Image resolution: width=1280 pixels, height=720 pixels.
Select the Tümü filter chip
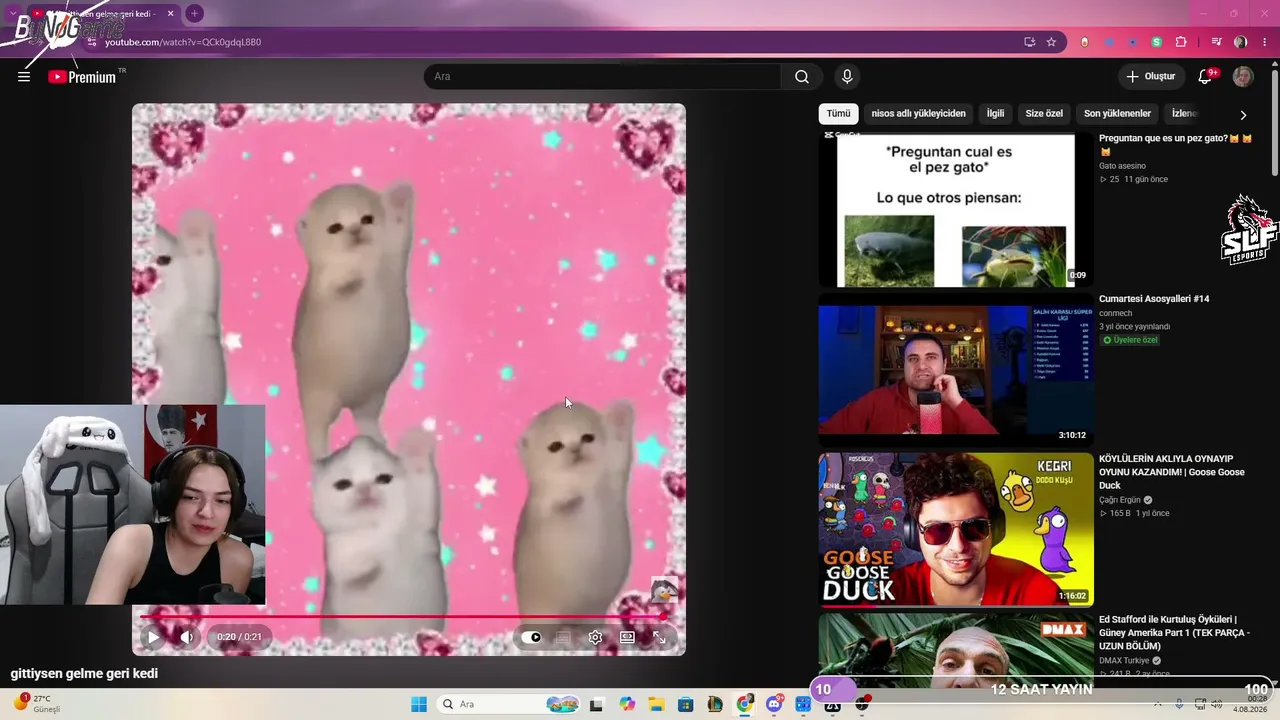838,114
